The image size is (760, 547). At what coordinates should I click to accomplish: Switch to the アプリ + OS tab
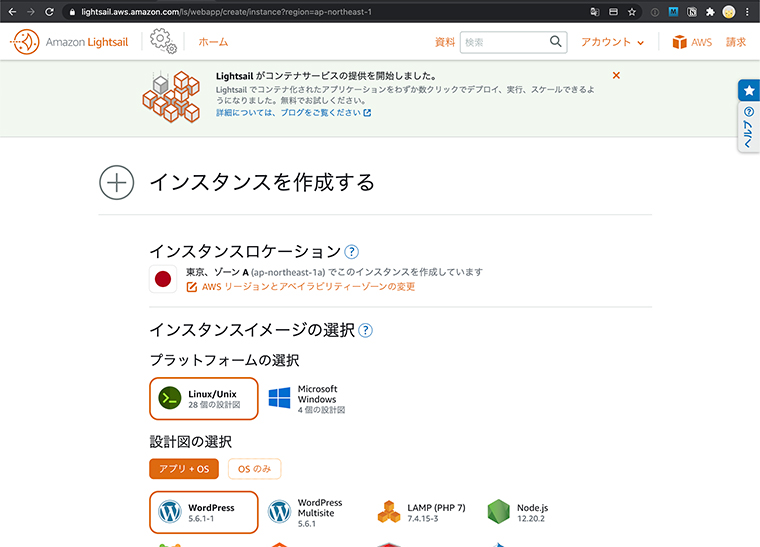pos(184,469)
